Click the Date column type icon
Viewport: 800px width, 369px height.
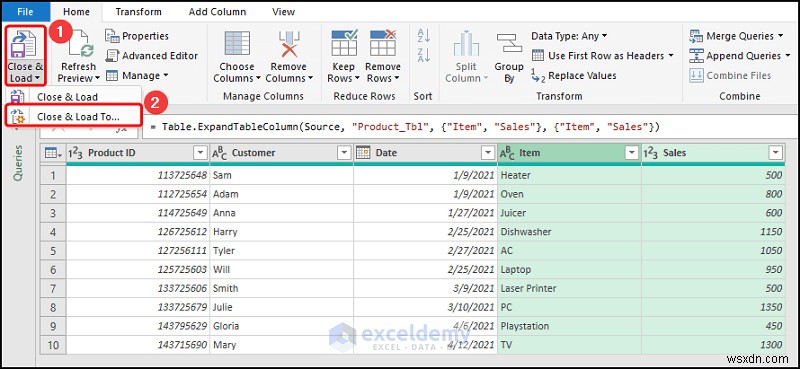click(363, 152)
